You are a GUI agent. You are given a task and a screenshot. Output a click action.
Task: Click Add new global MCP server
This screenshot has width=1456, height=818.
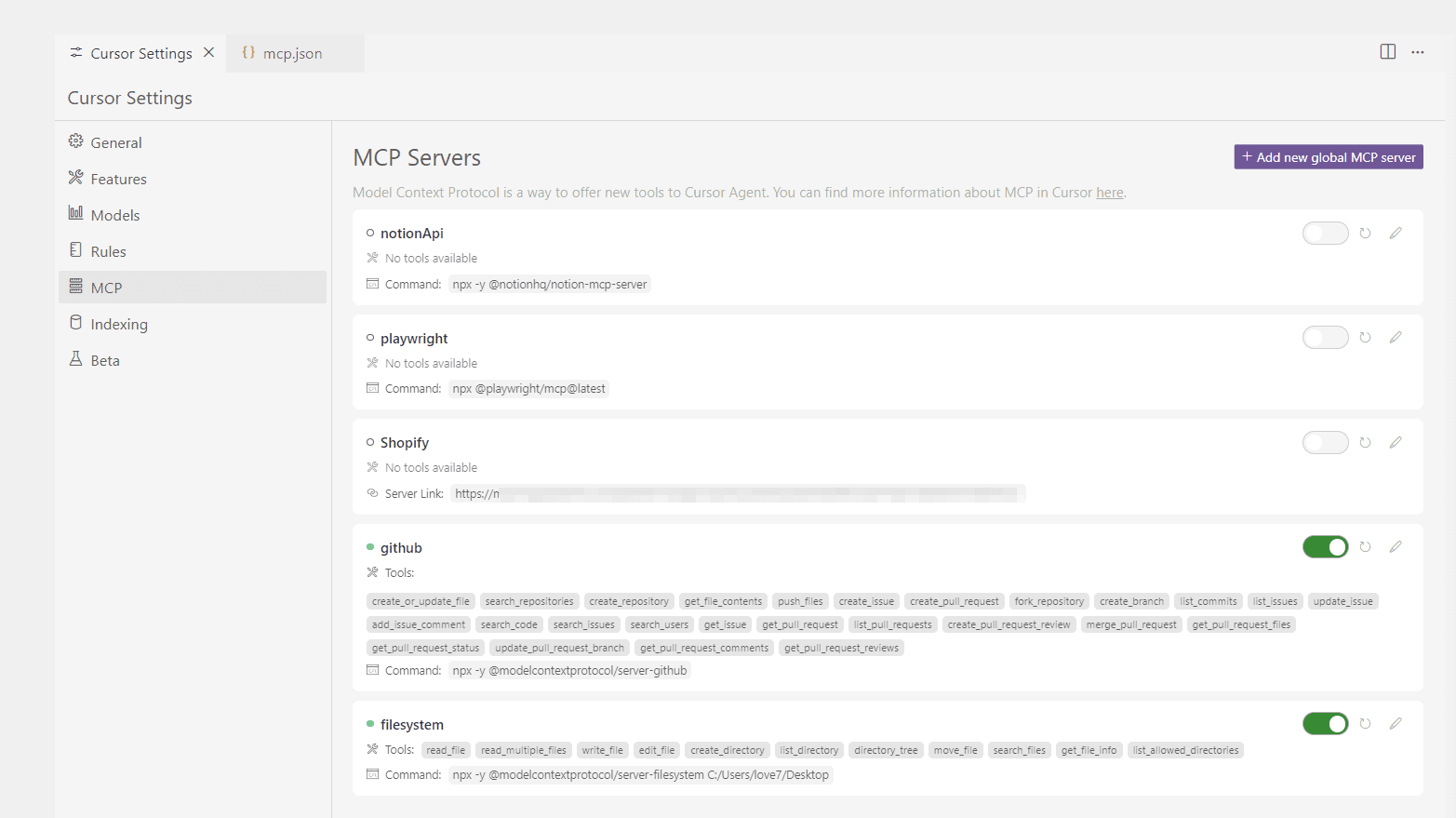coord(1329,157)
